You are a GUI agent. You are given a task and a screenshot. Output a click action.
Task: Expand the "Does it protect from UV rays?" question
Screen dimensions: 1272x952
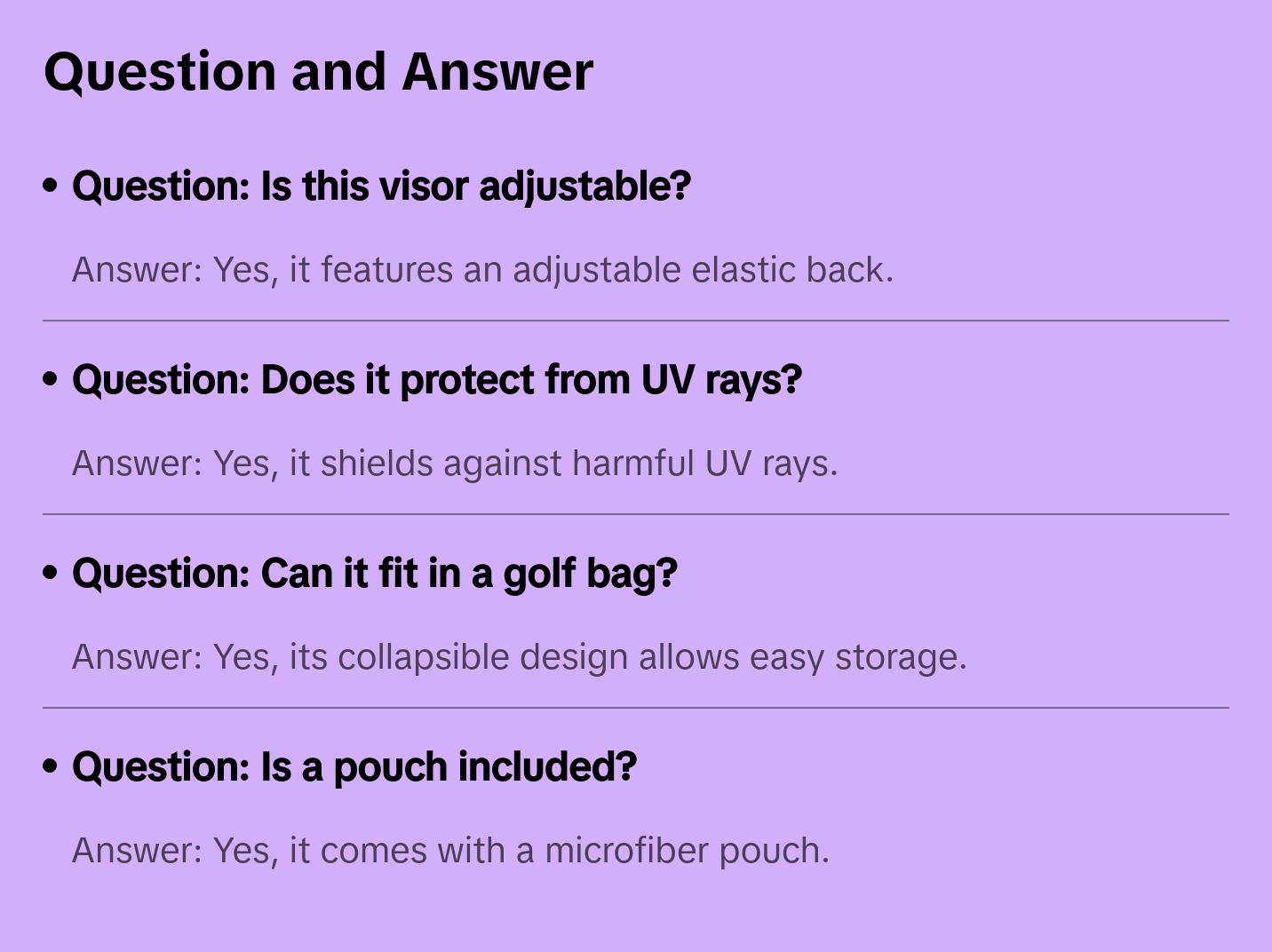437,380
